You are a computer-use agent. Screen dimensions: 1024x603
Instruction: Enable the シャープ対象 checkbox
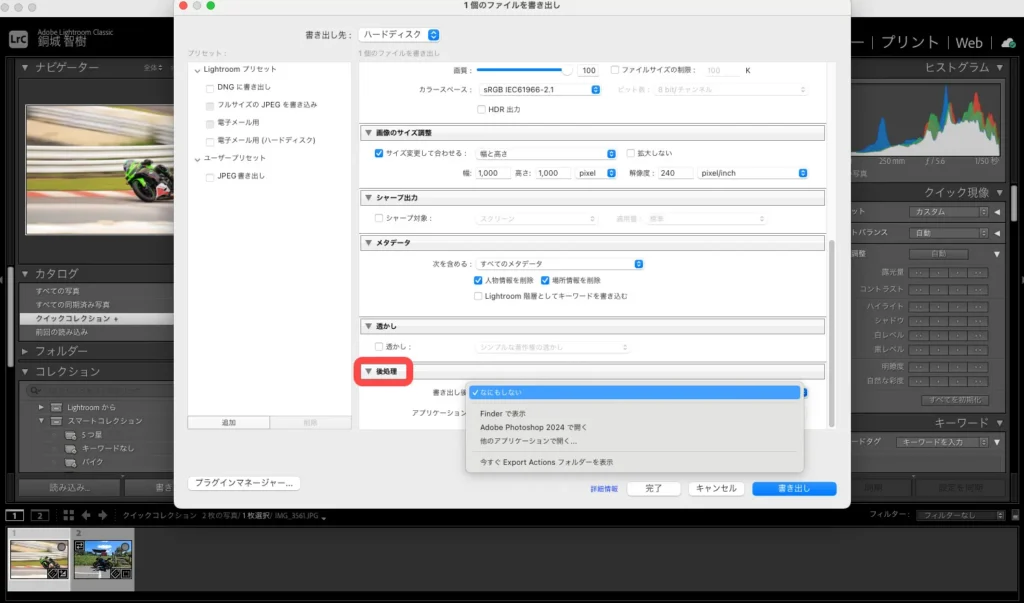[x=379, y=218]
